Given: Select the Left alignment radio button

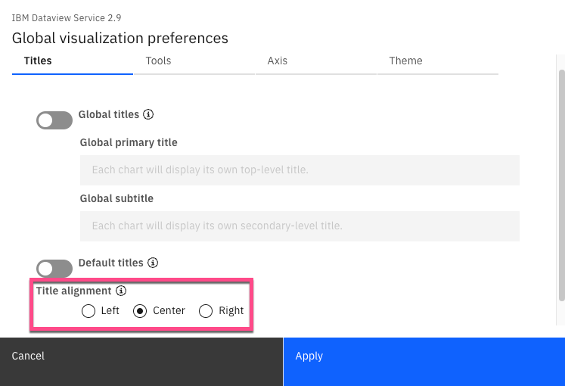Looking at the screenshot, I should [88, 311].
